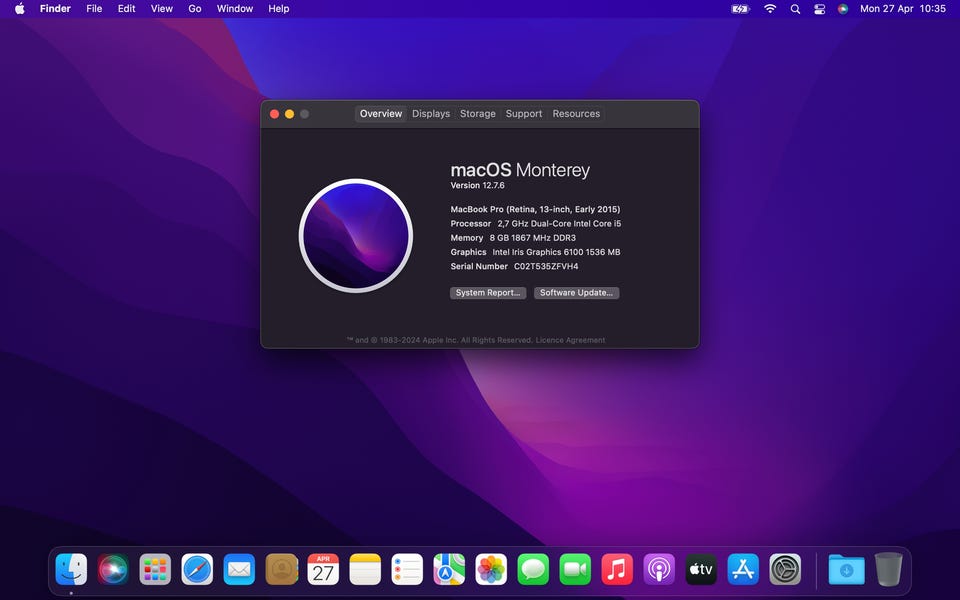Screen dimensions: 960x600
Task: Open Calendar showing APR 27
Action: (x=323, y=569)
